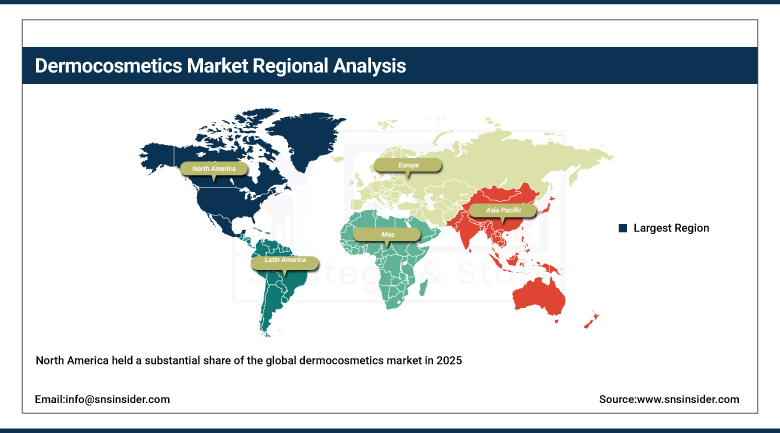The width and height of the screenshot is (780, 433).
Task: Click the Europe map label
Action: (408, 165)
